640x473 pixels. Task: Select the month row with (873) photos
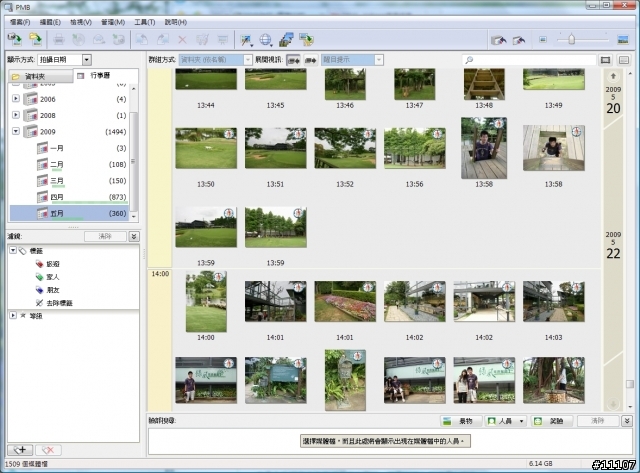point(69,197)
